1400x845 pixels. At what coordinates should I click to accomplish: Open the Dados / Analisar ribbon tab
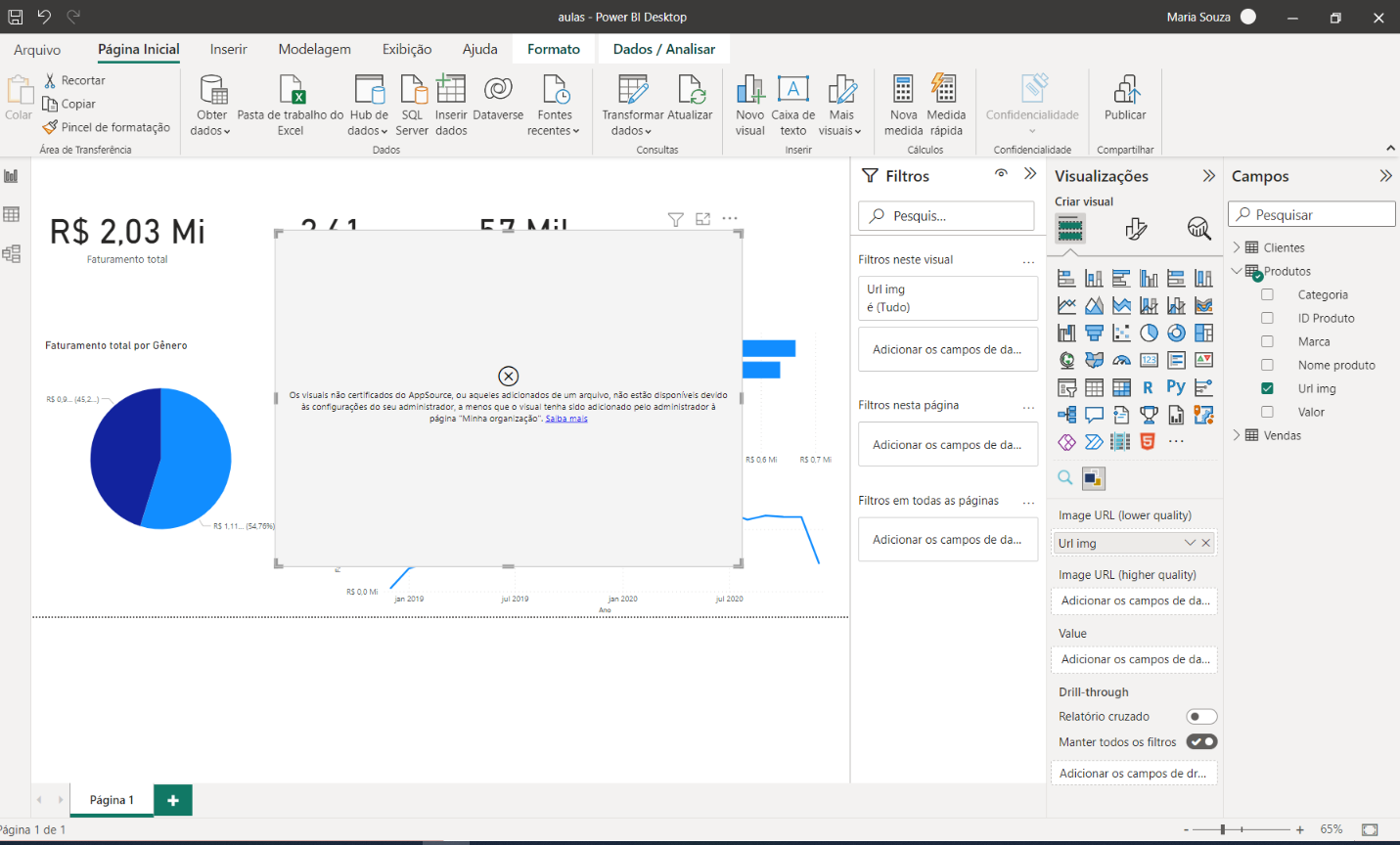[664, 49]
